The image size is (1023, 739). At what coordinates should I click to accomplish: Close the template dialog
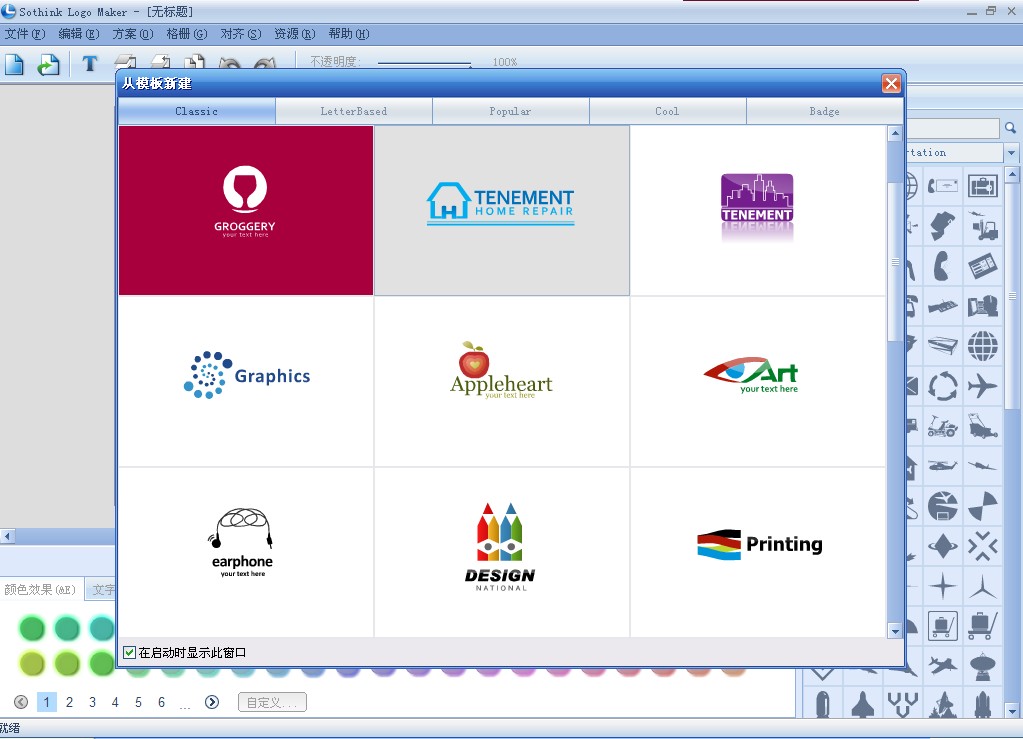[891, 83]
